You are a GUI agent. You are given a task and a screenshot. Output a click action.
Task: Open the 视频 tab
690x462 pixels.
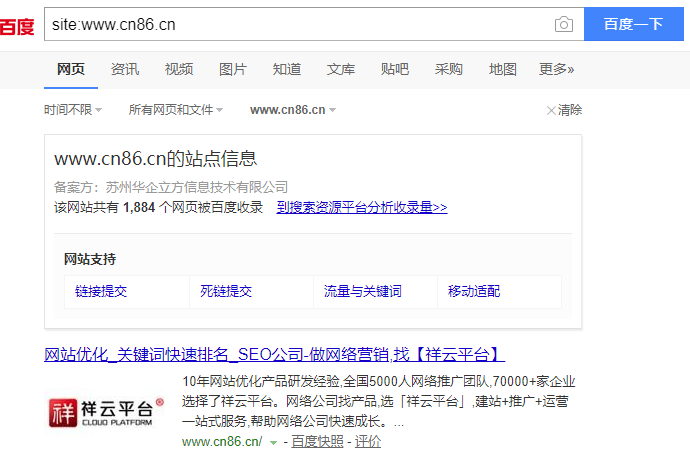coord(179,69)
